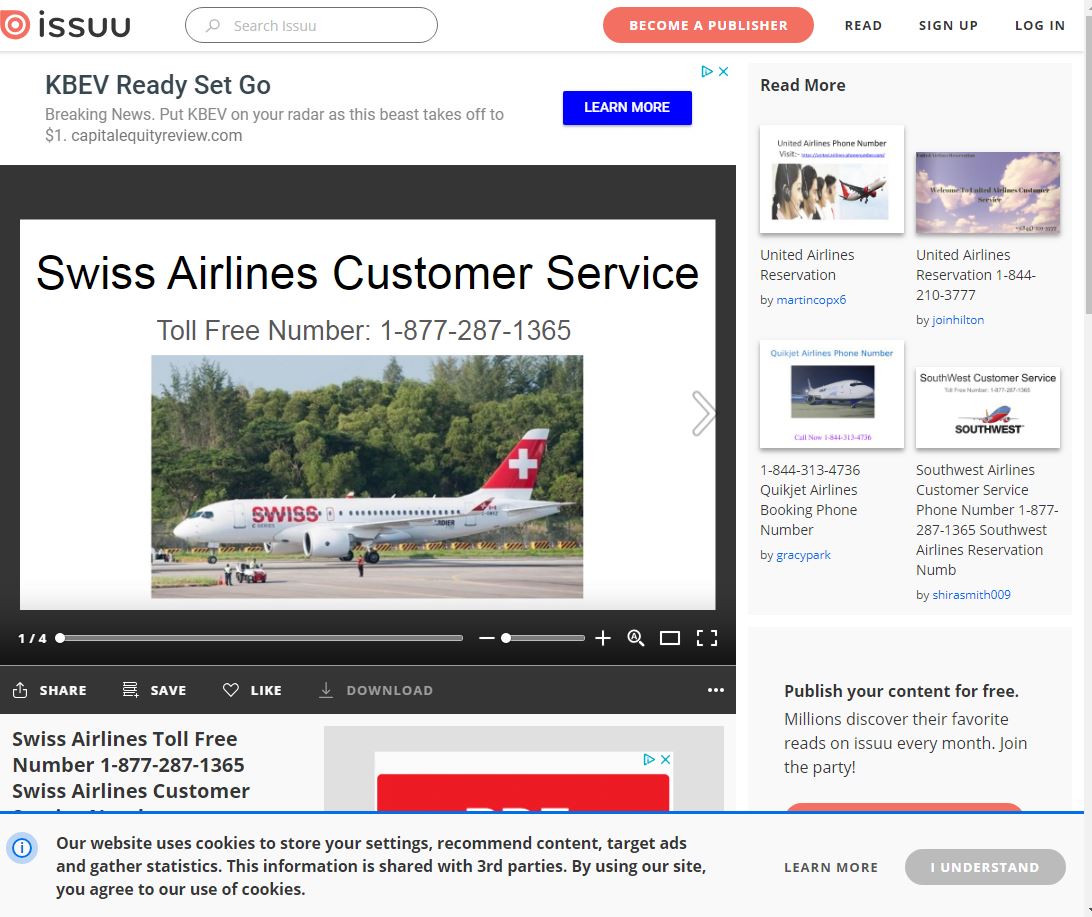
Task: Click the search magnifier icon
Action: point(213,26)
